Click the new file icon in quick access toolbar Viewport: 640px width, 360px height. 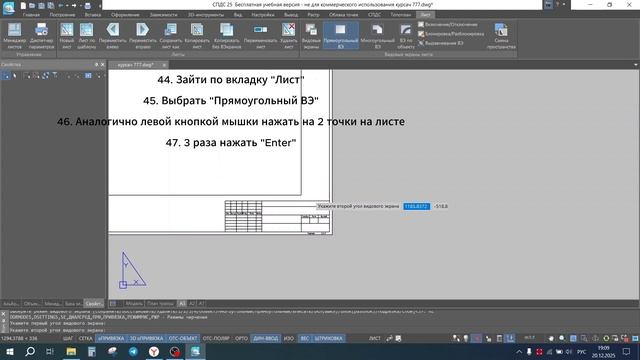(23, 6)
